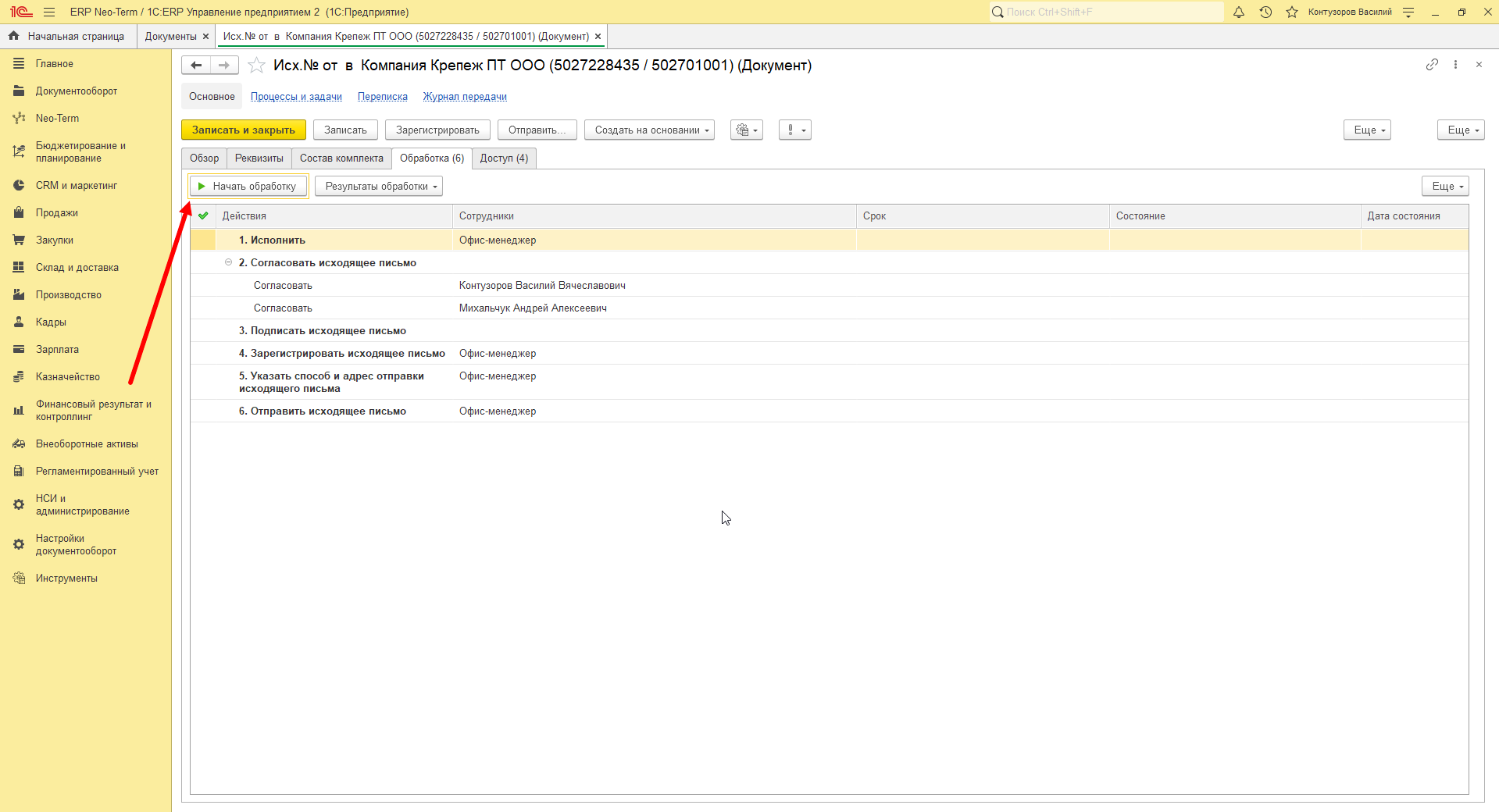Click the Зарегистрировать button
The image size is (1499, 812).
click(x=437, y=130)
